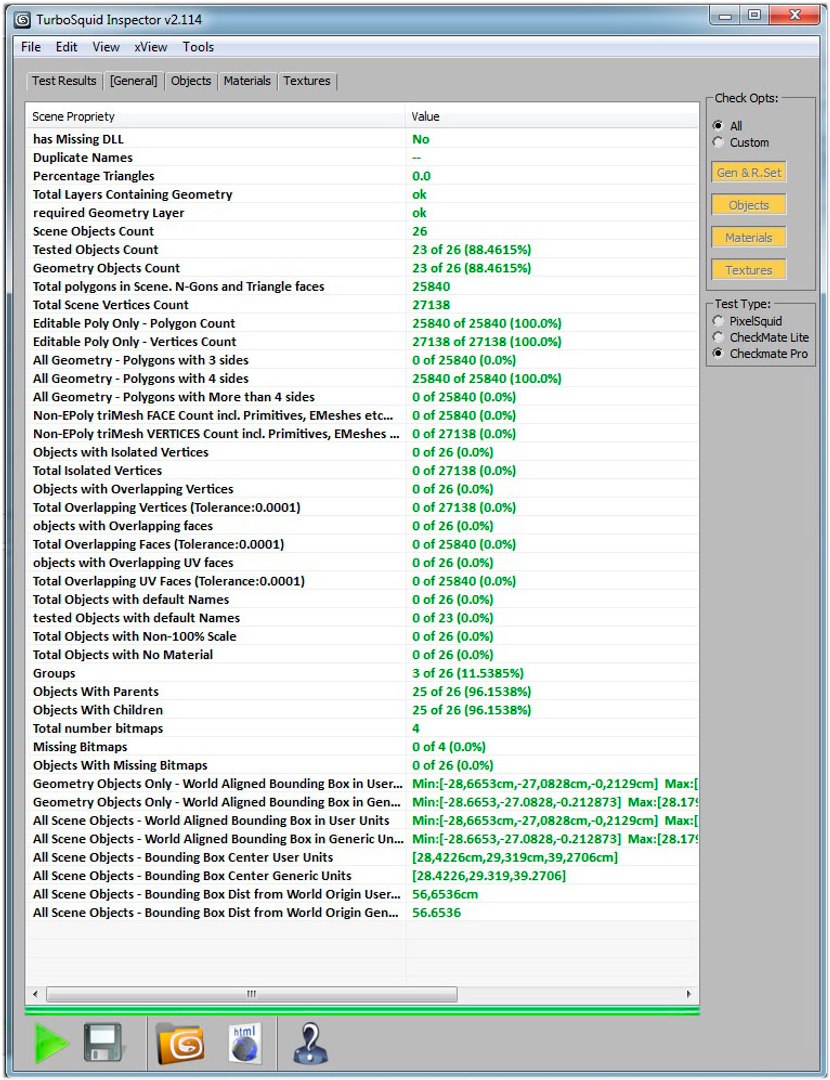Select the PixelSquid test type
Image resolution: width=830 pixels, height=1080 pixels.
pyautogui.click(x=718, y=321)
